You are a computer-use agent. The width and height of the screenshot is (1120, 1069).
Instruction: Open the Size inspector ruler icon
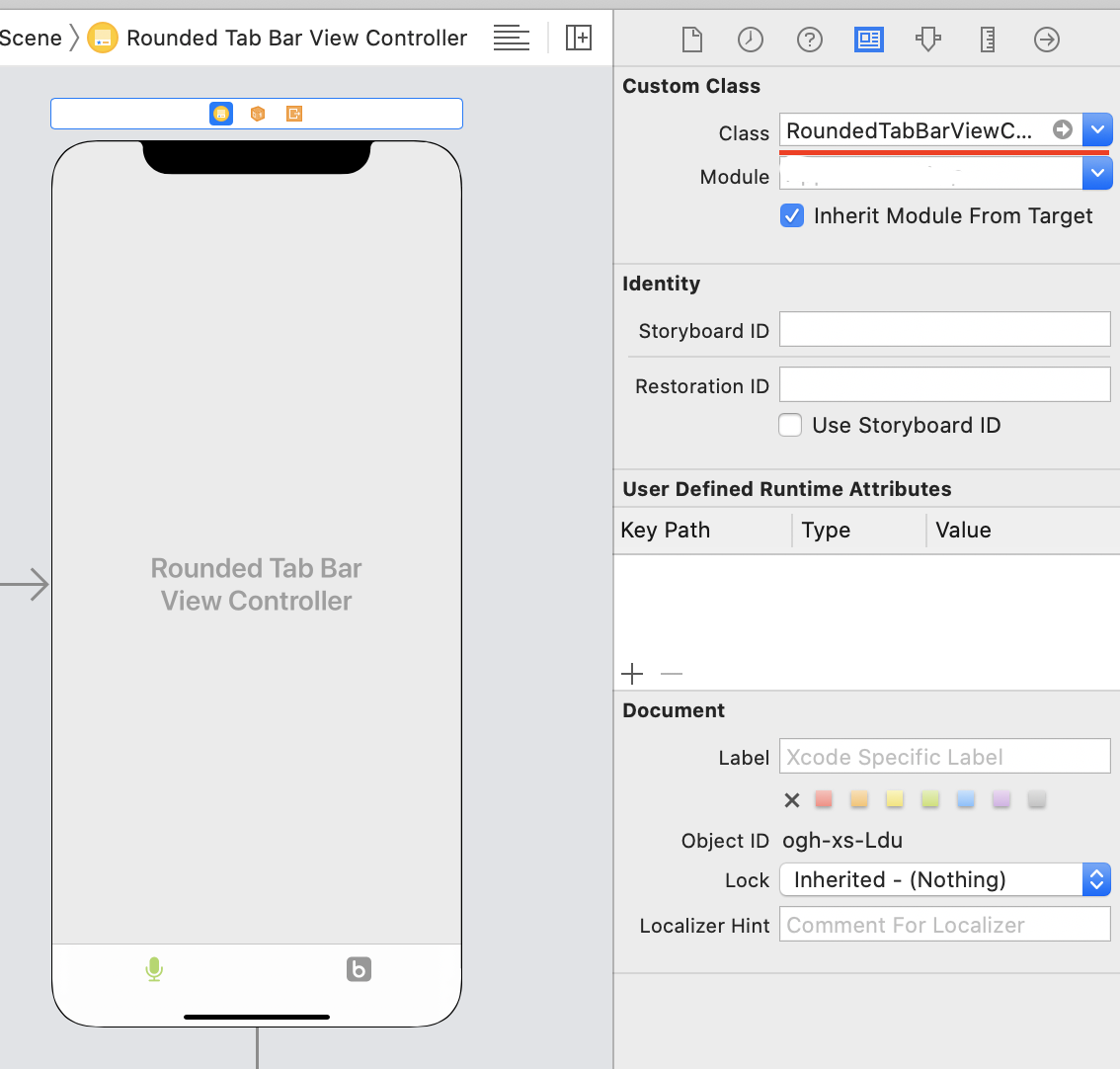pyautogui.click(x=988, y=40)
